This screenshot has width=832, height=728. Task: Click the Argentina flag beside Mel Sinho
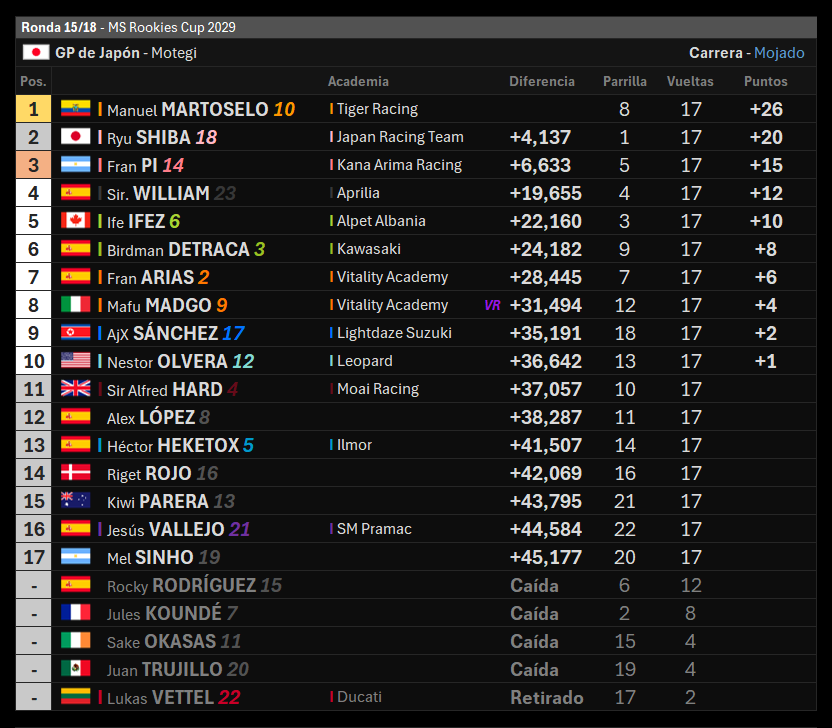pos(75,557)
